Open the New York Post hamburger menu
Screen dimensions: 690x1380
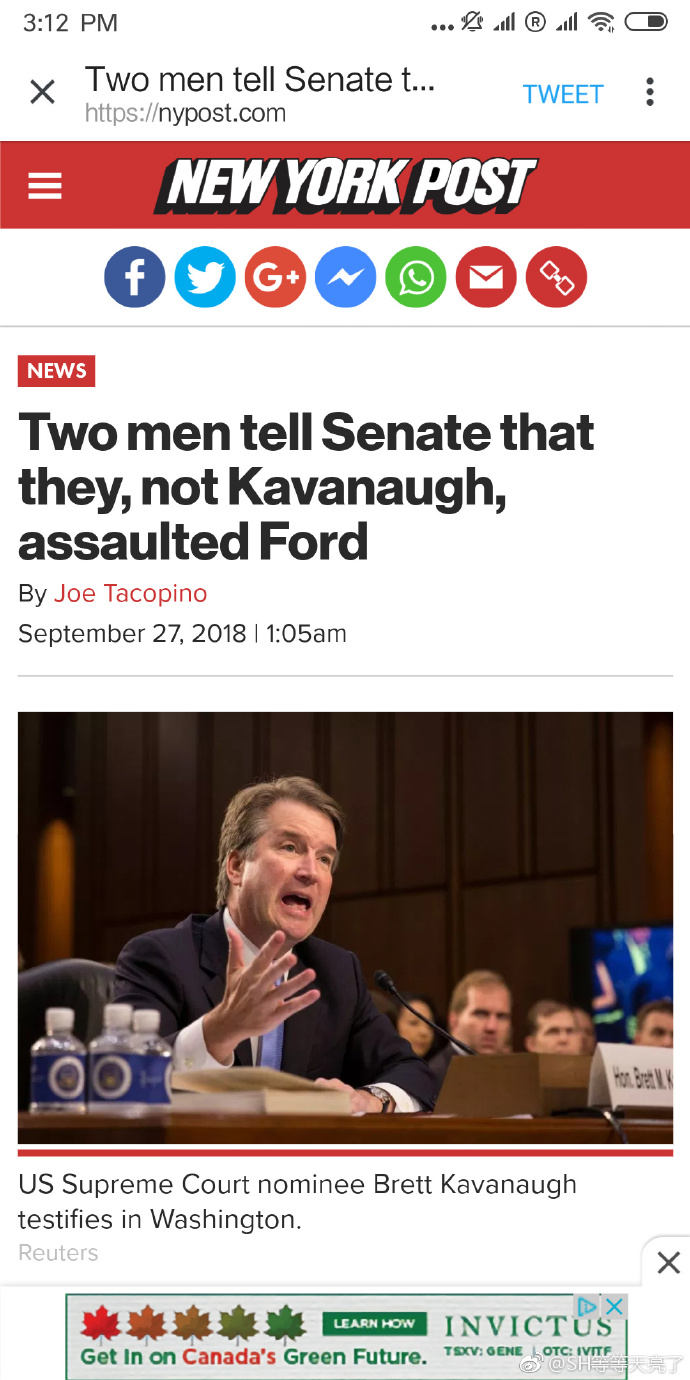pyautogui.click(x=45, y=186)
